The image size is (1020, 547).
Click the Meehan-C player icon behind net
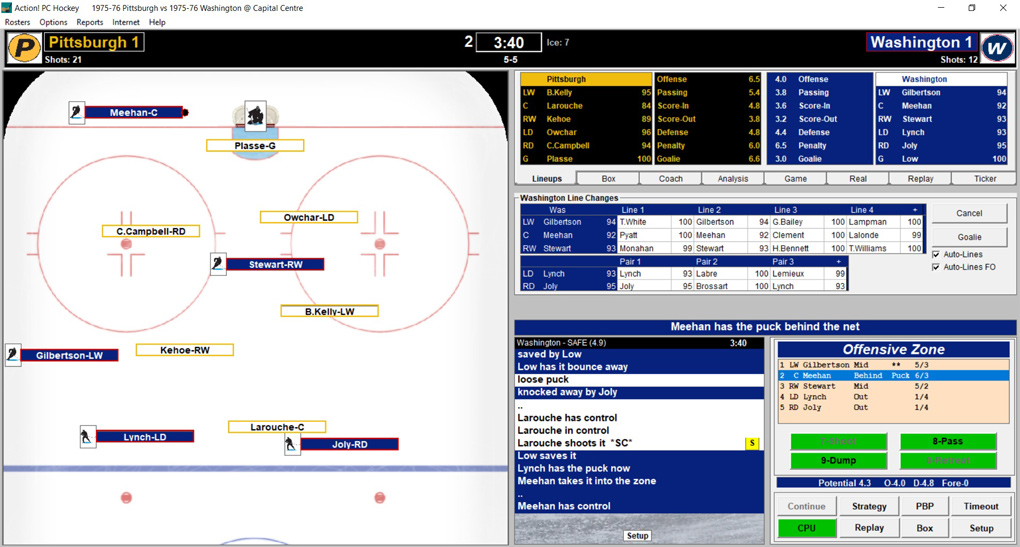(77, 113)
